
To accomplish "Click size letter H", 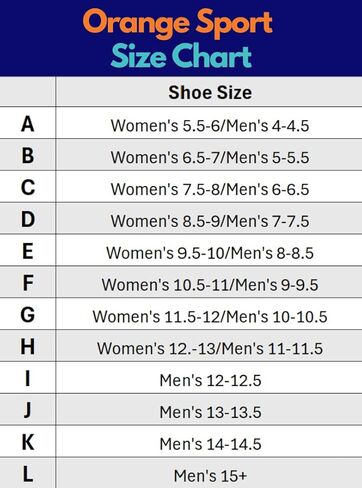I will [28, 347].
